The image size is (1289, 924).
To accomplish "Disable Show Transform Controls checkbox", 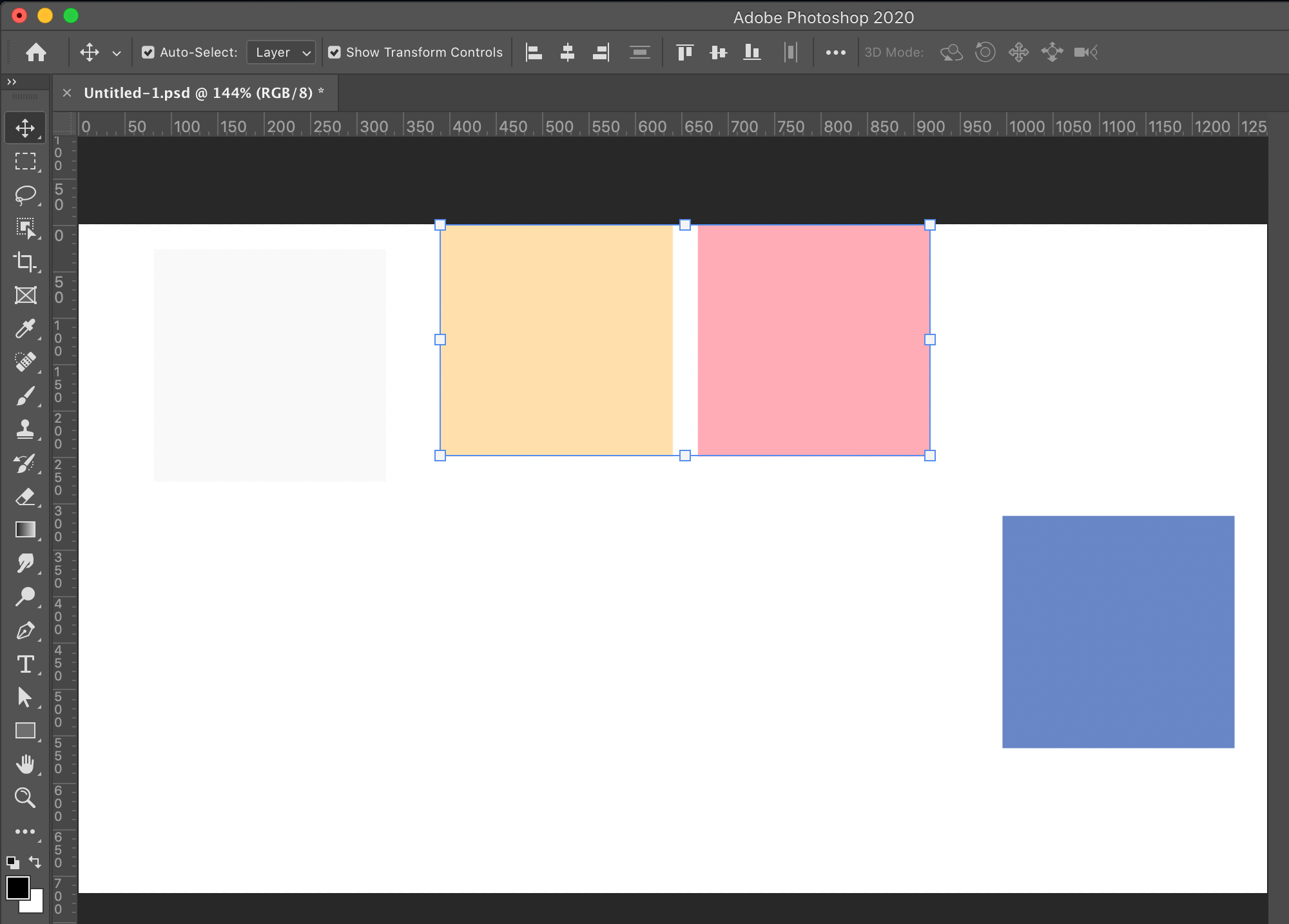I will point(334,52).
